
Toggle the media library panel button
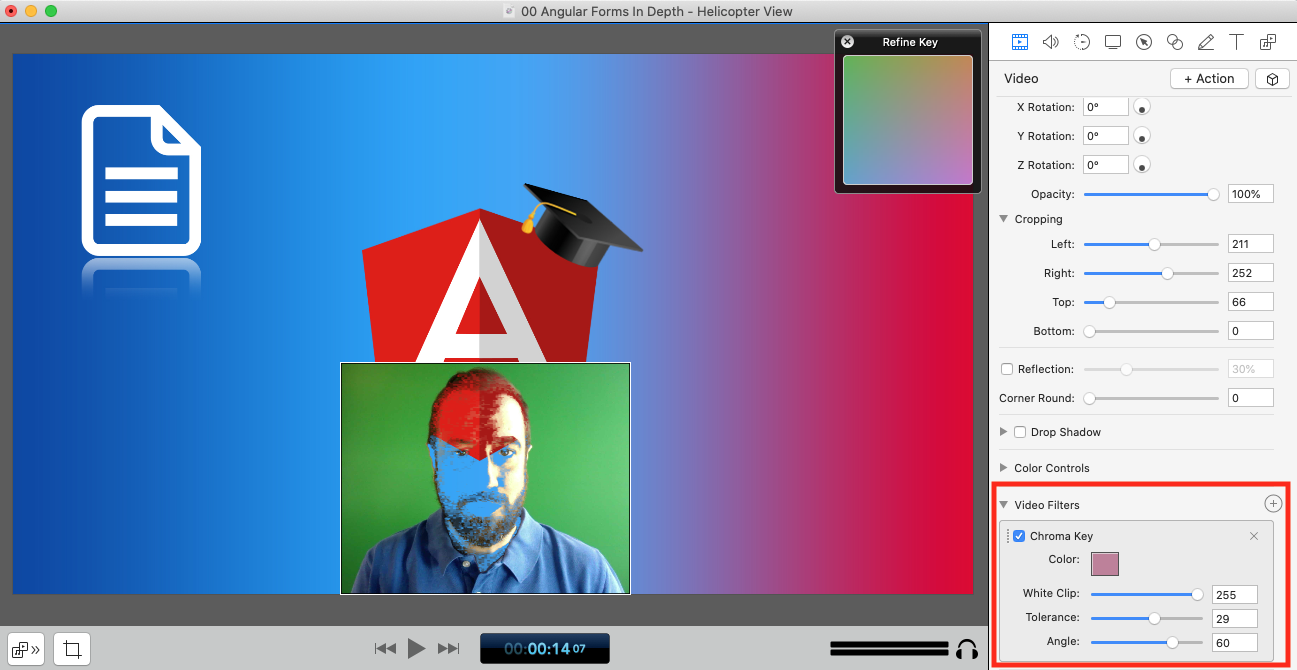[x=25, y=649]
